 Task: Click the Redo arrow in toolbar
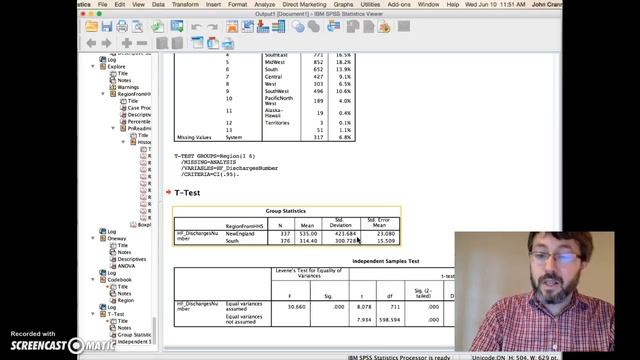pyautogui.click(x=212, y=27)
